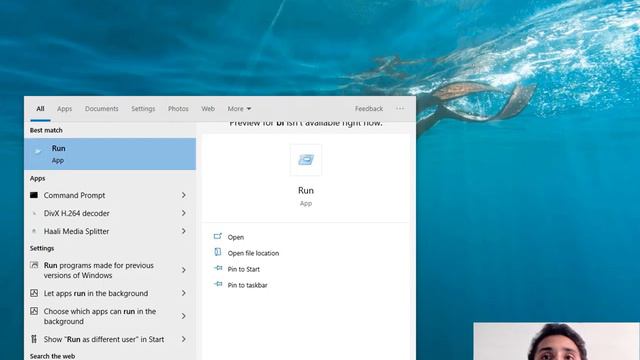Viewport: 640px width, 360px height.
Task: Click icon beside Let apps run in background
Action: [x=34, y=293]
